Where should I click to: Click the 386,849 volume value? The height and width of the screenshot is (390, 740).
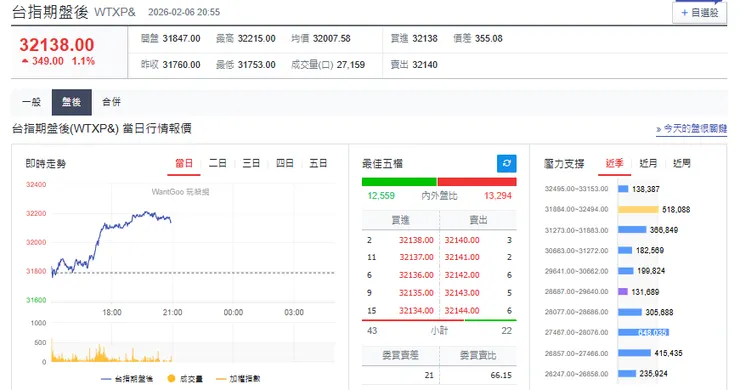tap(664, 230)
